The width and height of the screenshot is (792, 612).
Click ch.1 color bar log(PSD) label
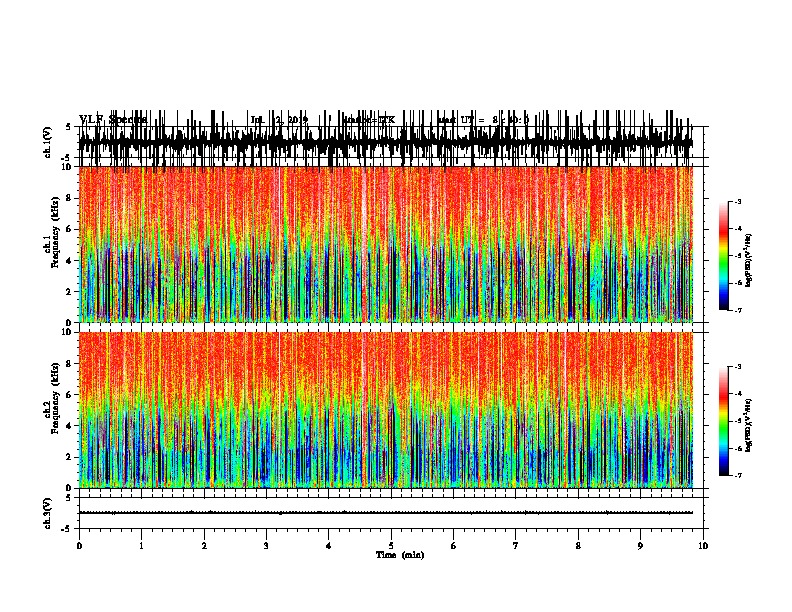click(x=749, y=261)
